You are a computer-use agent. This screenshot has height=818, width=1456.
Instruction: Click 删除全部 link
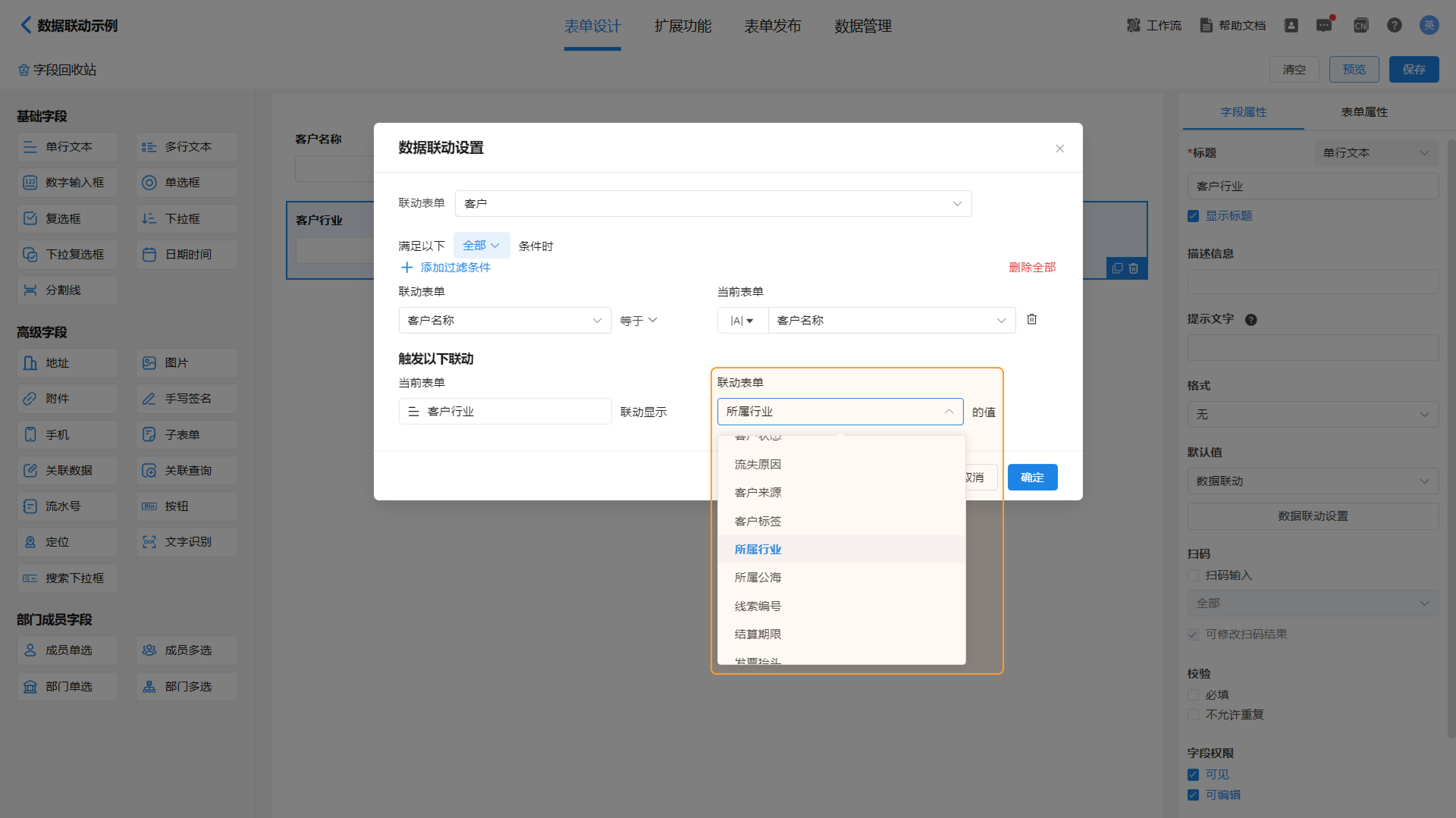coord(1032,267)
